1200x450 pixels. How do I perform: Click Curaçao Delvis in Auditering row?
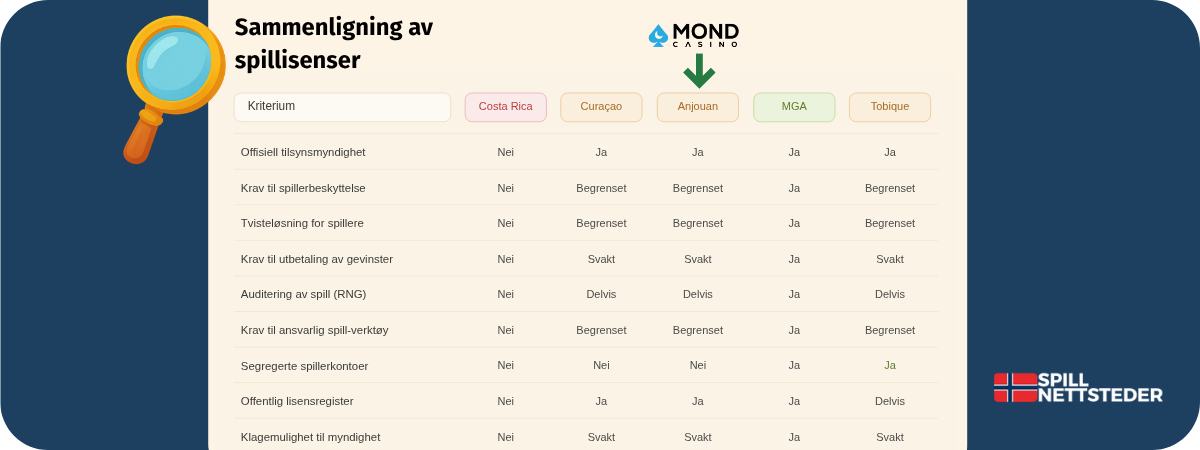pyautogui.click(x=601, y=294)
